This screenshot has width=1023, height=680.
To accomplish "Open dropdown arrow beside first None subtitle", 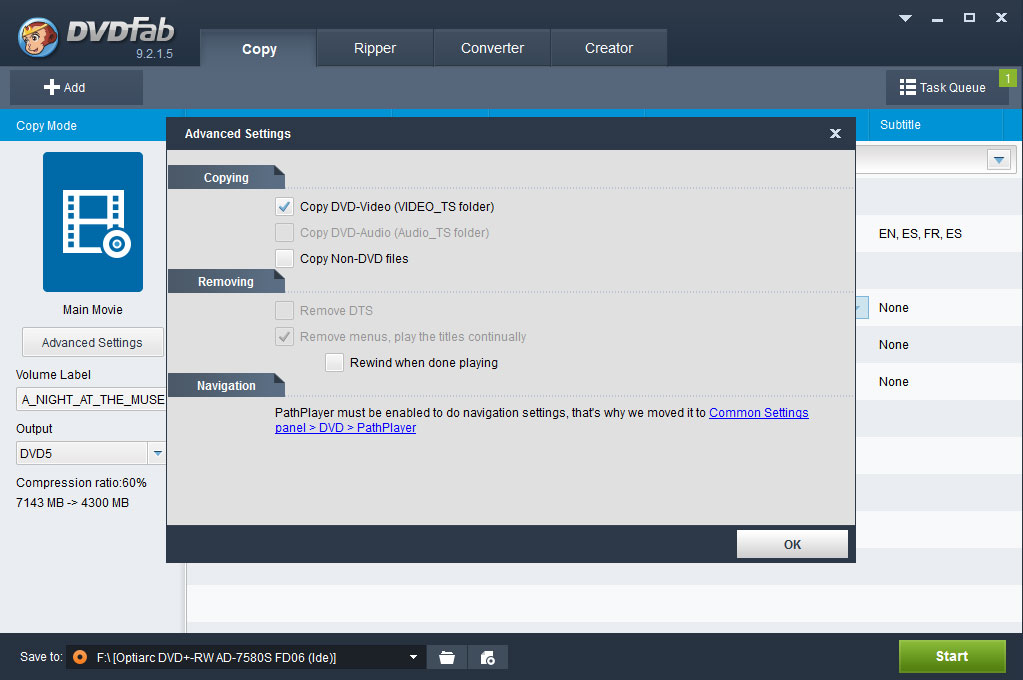I will coord(861,307).
